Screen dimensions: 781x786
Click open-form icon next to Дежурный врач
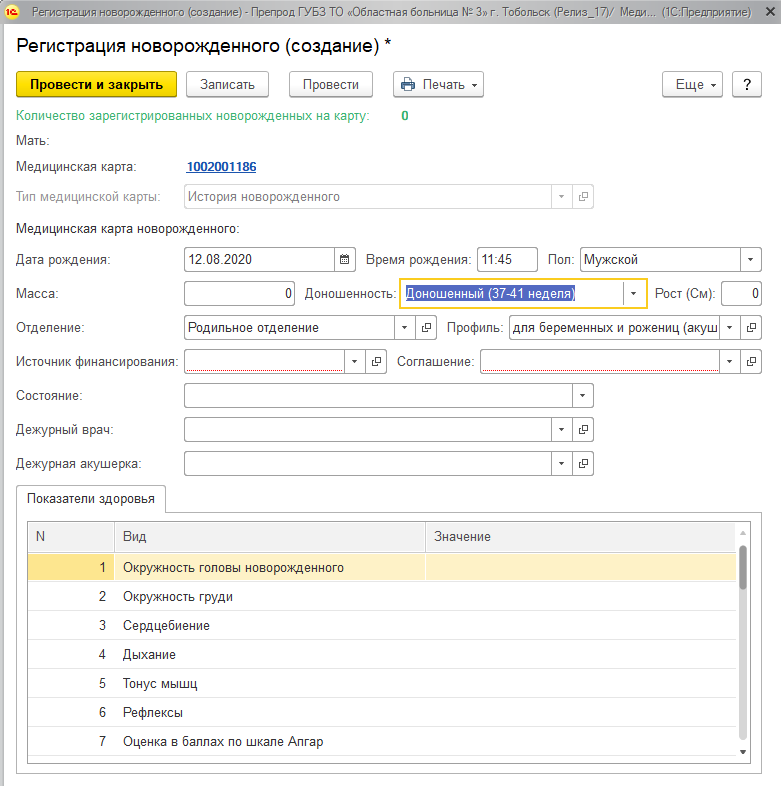click(584, 429)
